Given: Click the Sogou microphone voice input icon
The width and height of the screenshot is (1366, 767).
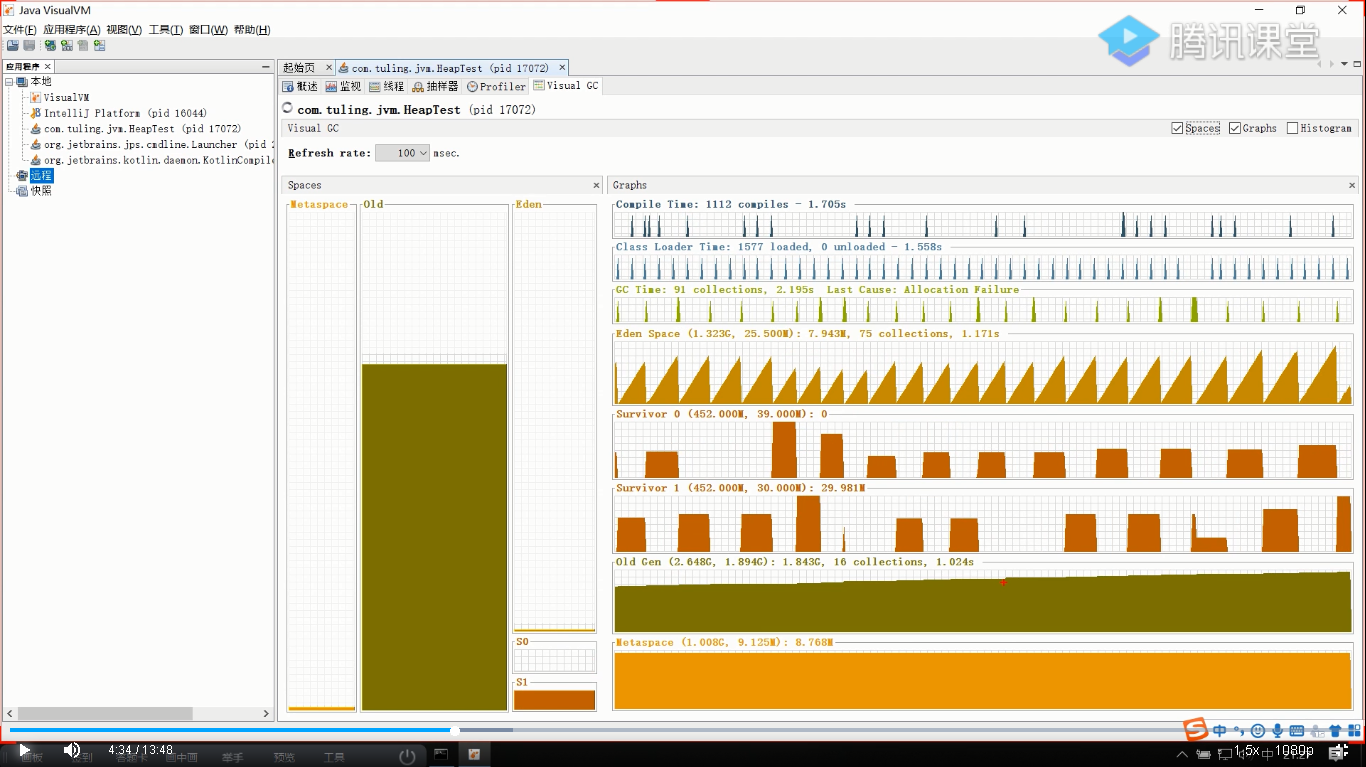Looking at the screenshot, I should click(1277, 730).
